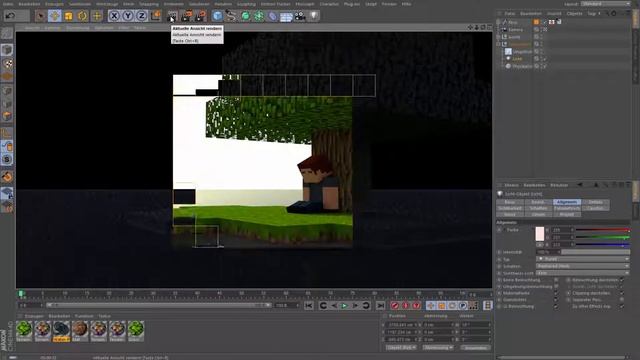Viewport: 640px width, 360px height.
Task: Adjust the blue color slider
Action: point(603,244)
